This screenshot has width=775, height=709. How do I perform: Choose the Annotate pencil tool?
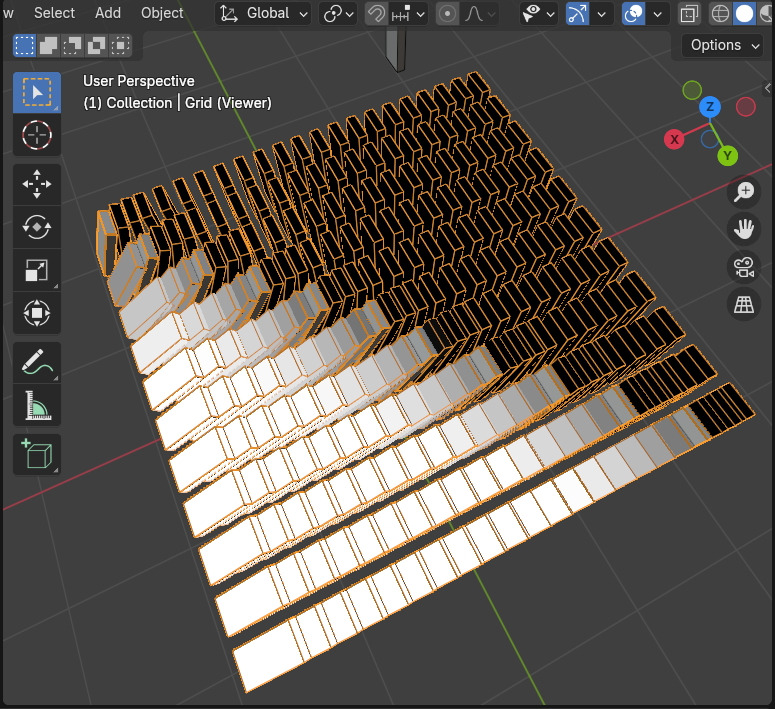(x=37, y=362)
